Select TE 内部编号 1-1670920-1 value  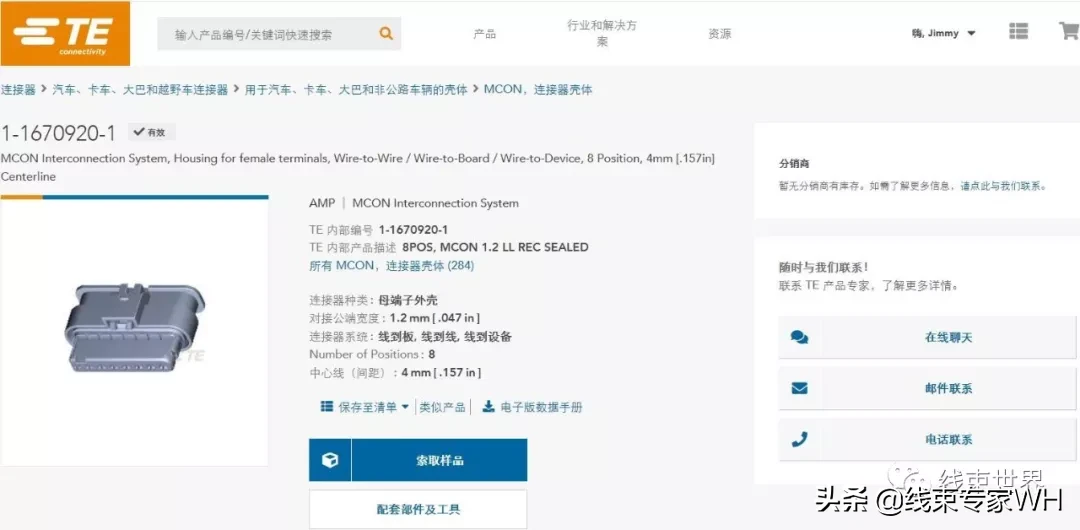tap(413, 230)
